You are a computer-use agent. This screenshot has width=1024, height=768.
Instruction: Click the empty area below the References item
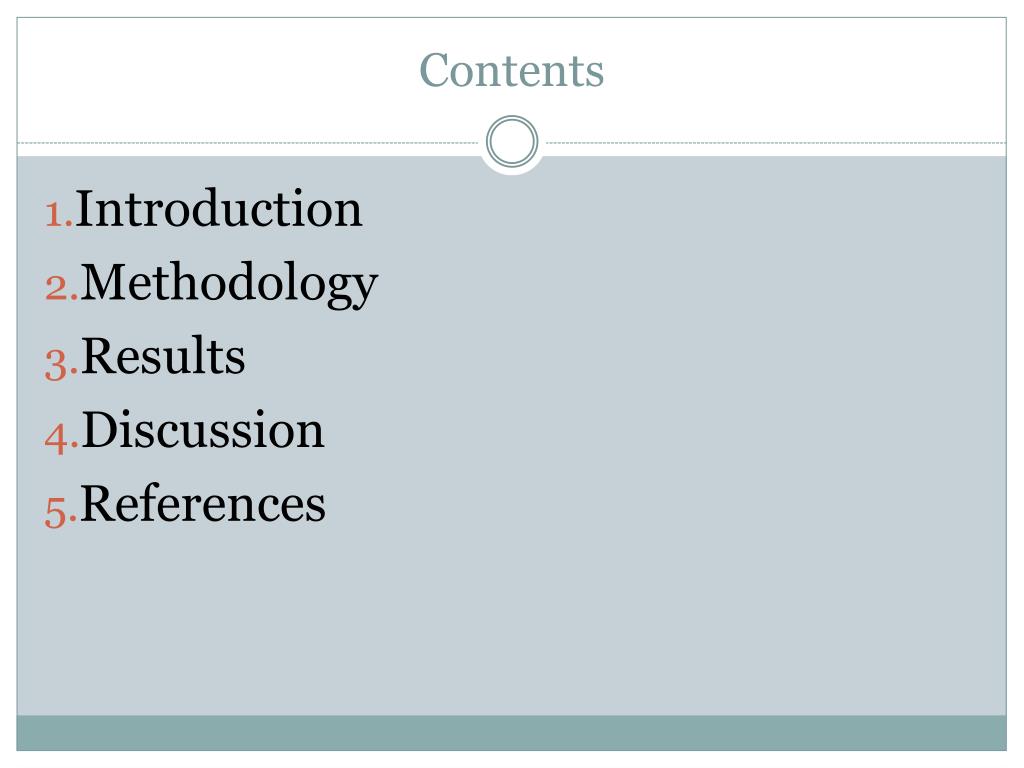pos(511,620)
